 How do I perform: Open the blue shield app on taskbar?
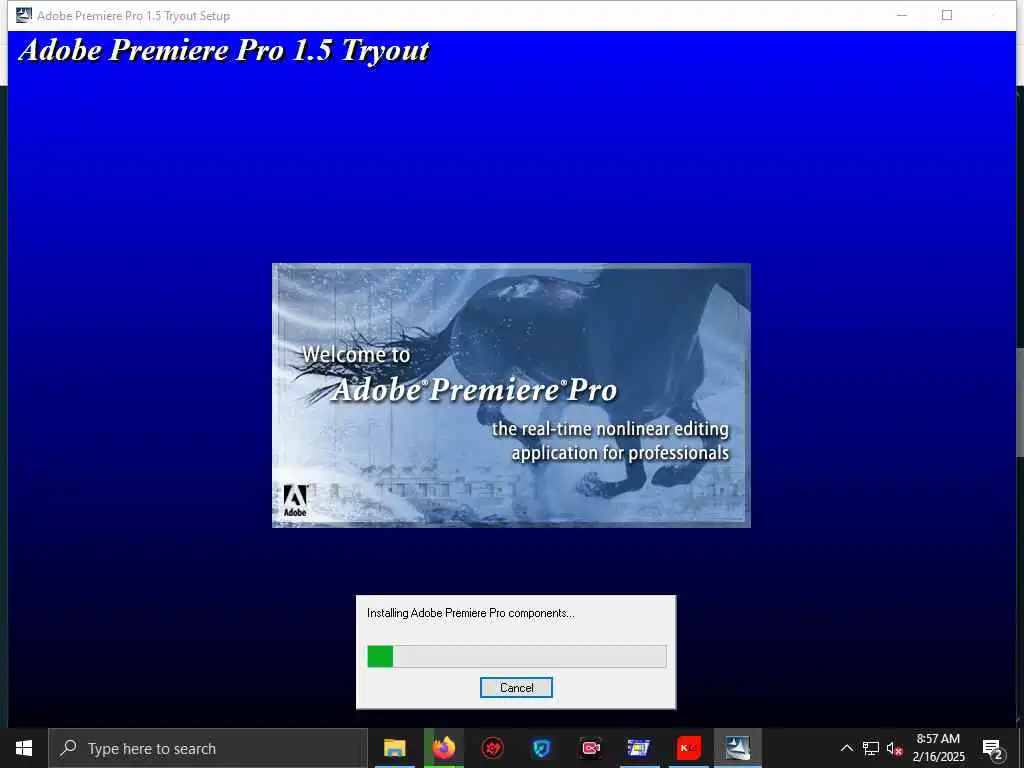tap(541, 748)
